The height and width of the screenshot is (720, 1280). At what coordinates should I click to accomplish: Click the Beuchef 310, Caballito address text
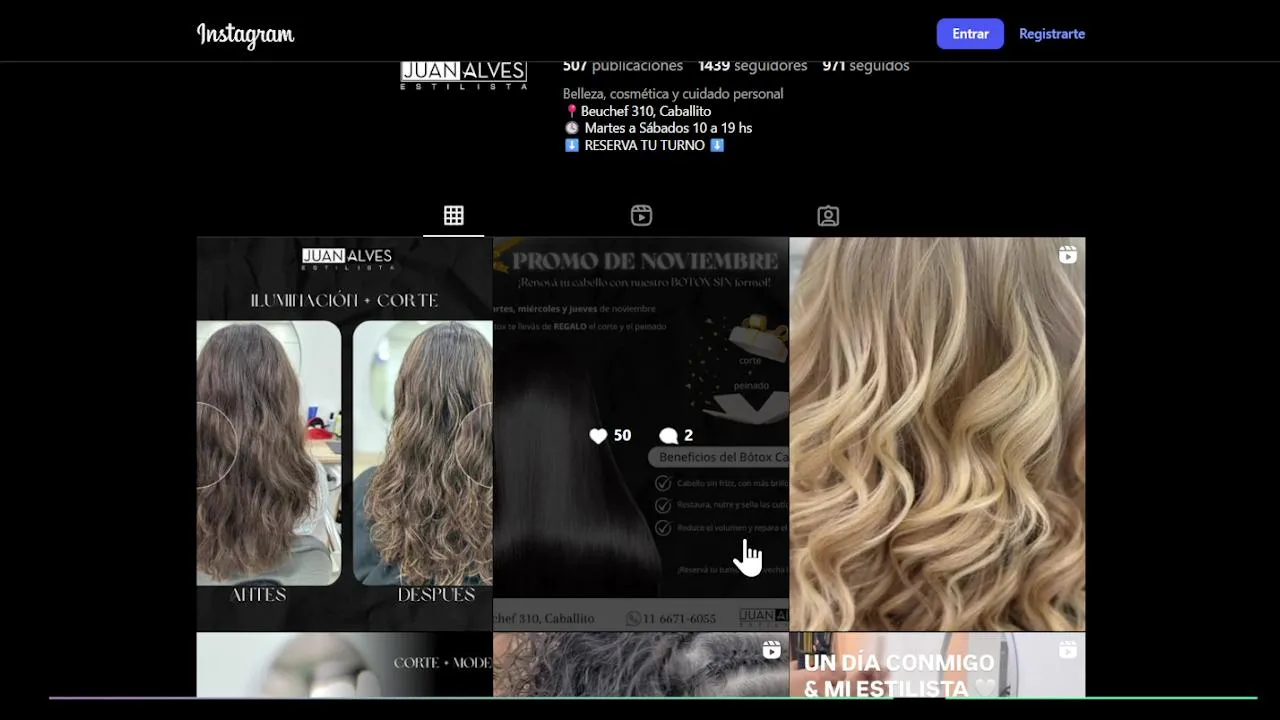pos(646,111)
